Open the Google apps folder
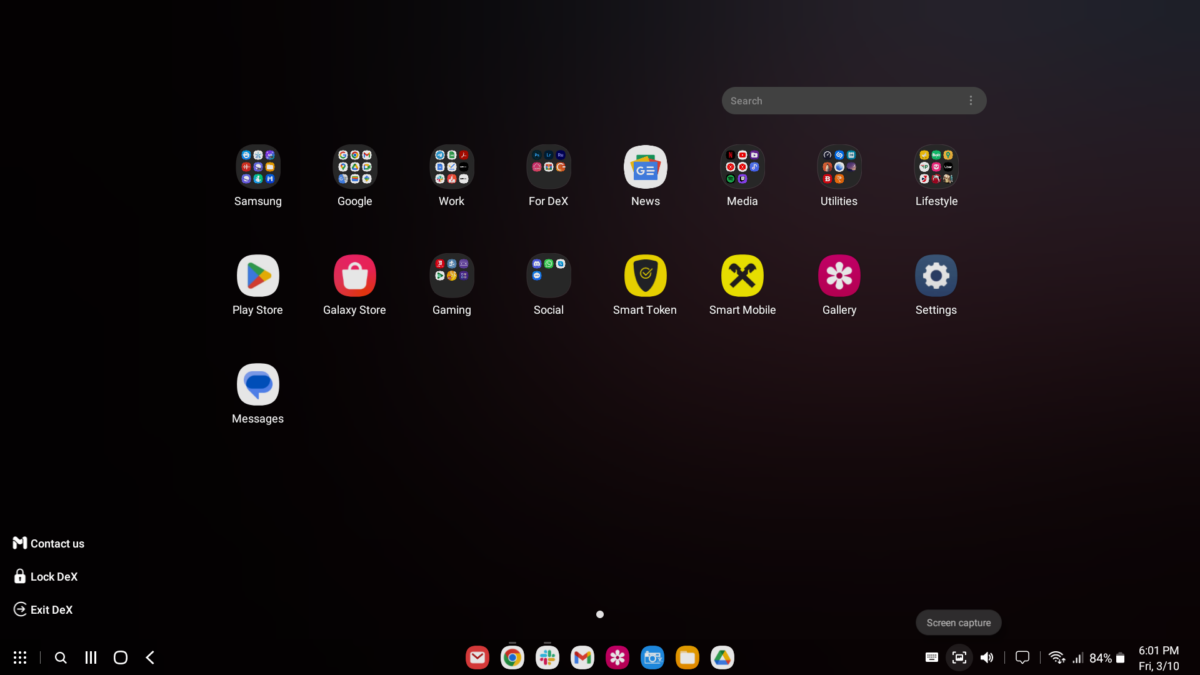The height and width of the screenshot is (675, 1200). (x=354, y=167)
